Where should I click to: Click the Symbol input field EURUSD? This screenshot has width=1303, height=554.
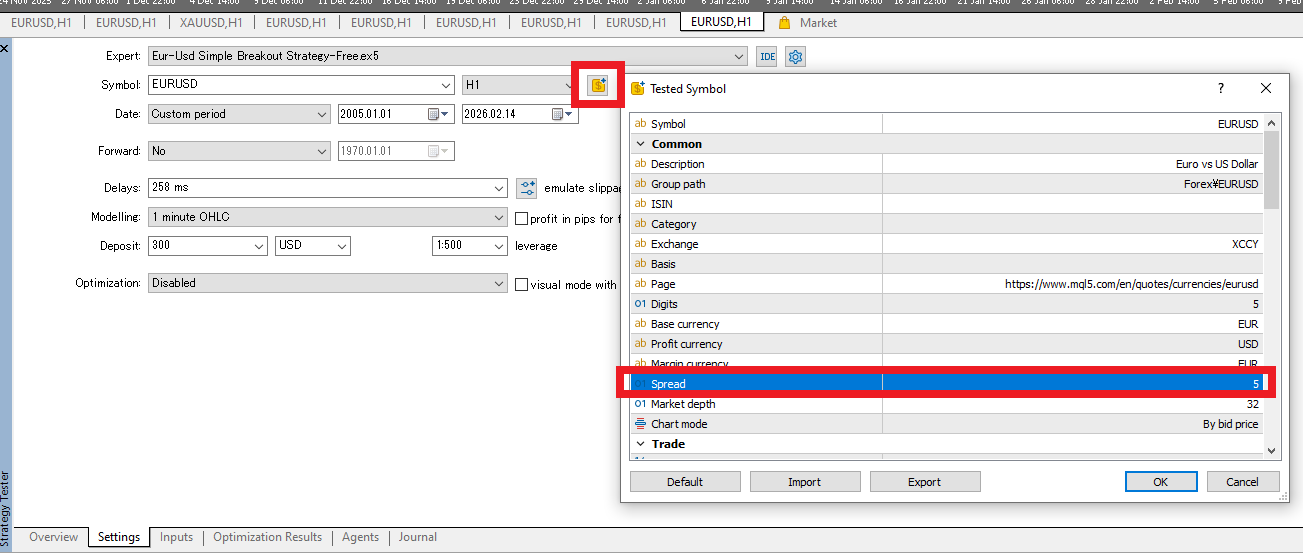pyautogui.click(x=301, y=85)
